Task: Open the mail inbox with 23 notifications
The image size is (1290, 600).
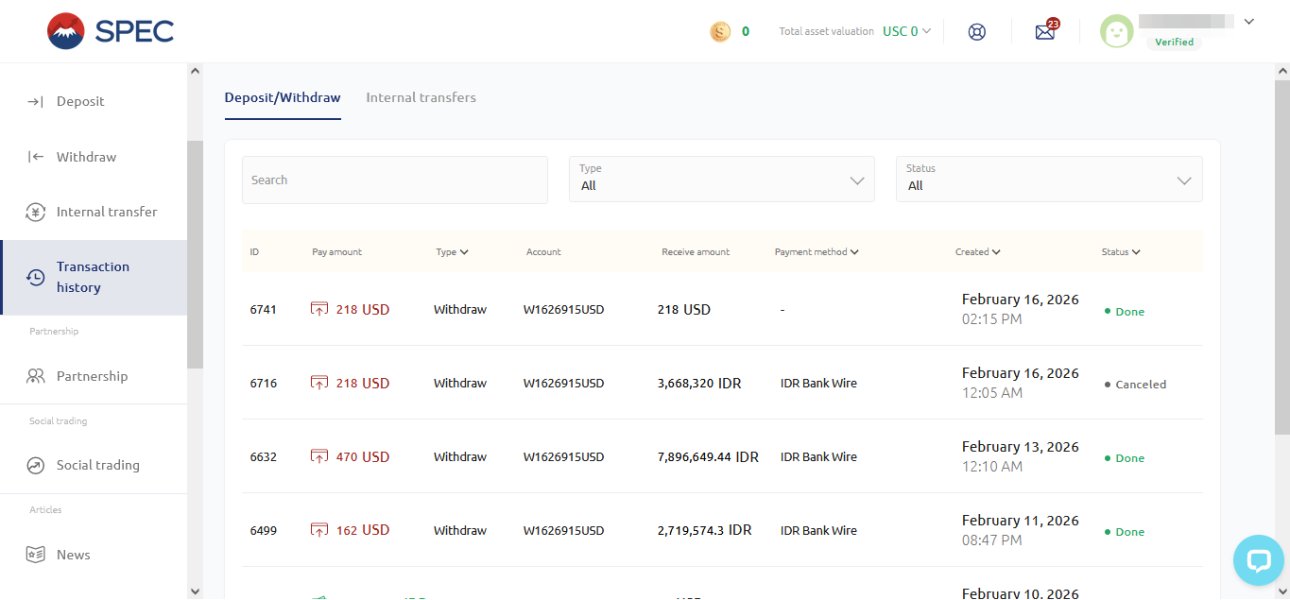Action: 1045,32
